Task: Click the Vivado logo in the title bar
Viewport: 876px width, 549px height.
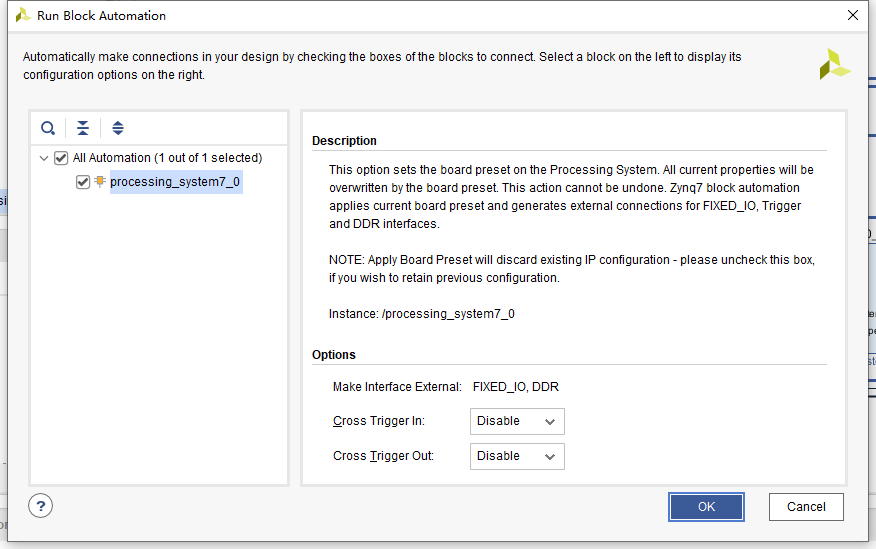Action: coord(23,15)
